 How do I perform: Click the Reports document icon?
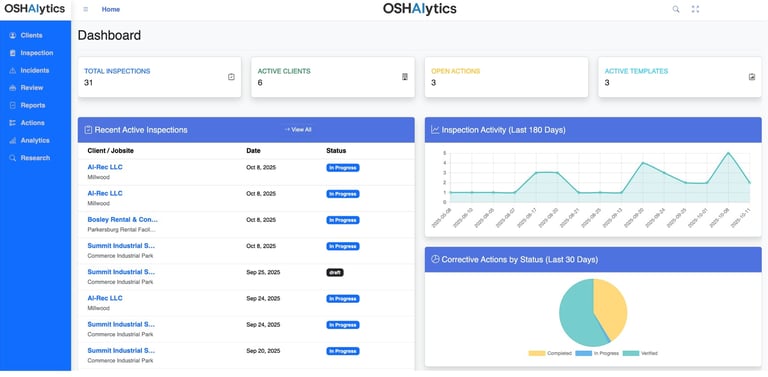tap(13, 105)
